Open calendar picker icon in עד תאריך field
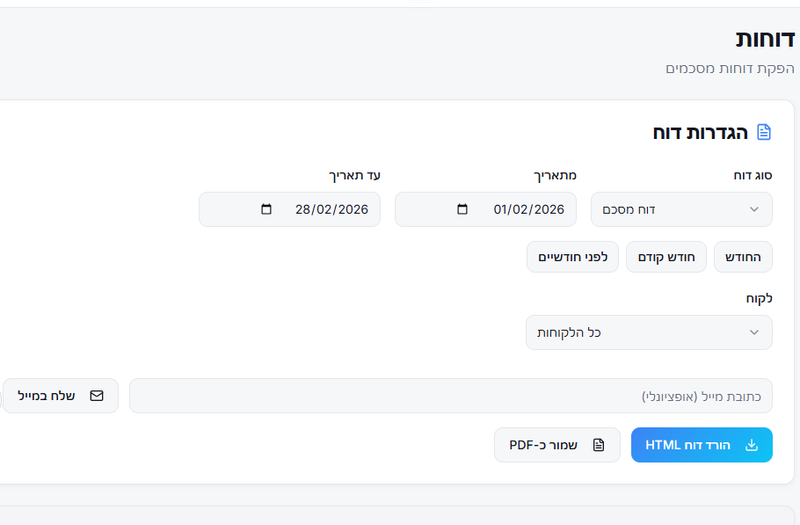 click(x=266, y=210)
